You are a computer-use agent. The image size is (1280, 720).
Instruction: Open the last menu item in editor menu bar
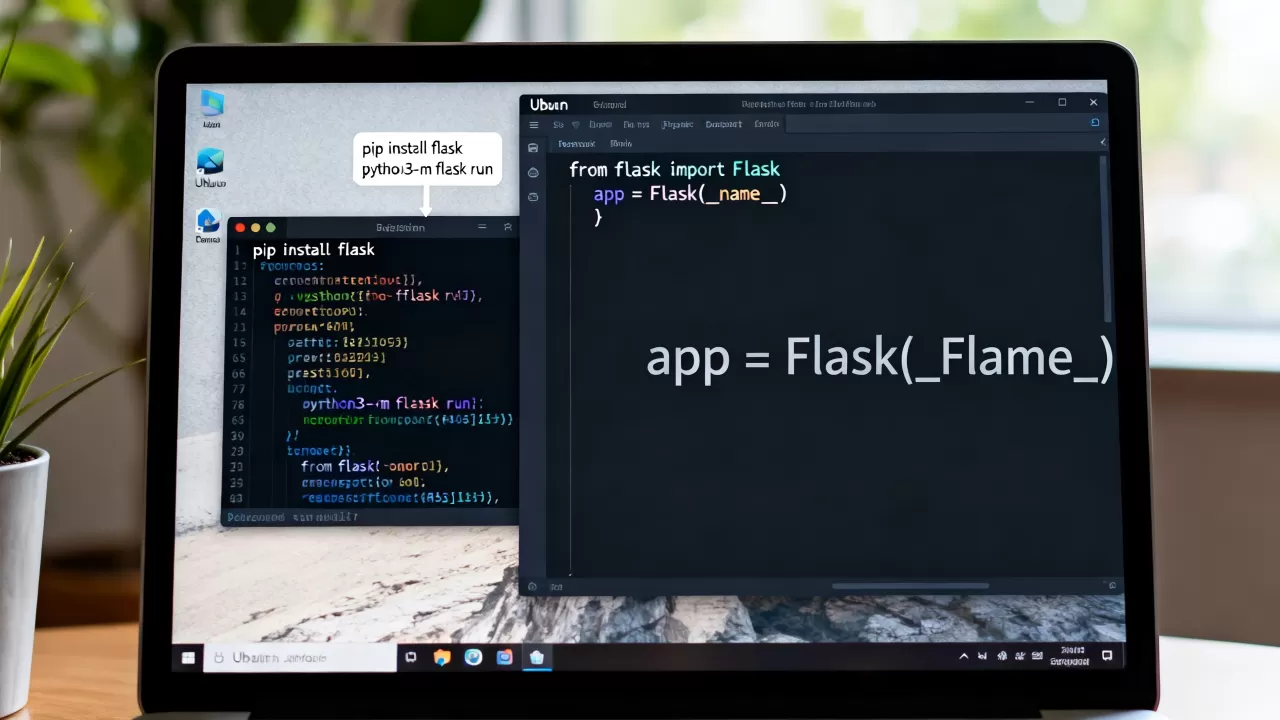point(767,125)
